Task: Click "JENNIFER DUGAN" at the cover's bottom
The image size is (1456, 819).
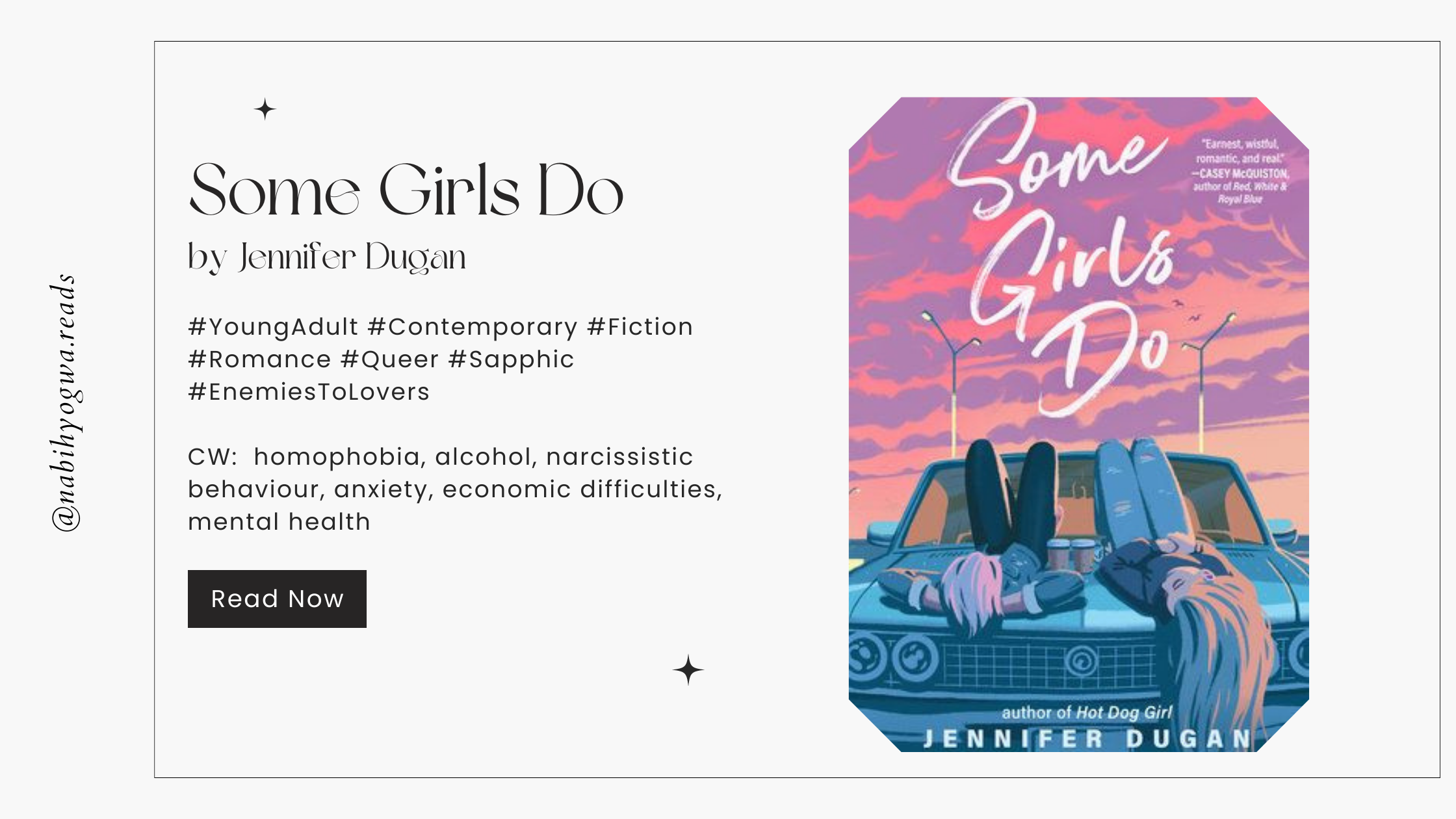Action: pos(1087,739)
